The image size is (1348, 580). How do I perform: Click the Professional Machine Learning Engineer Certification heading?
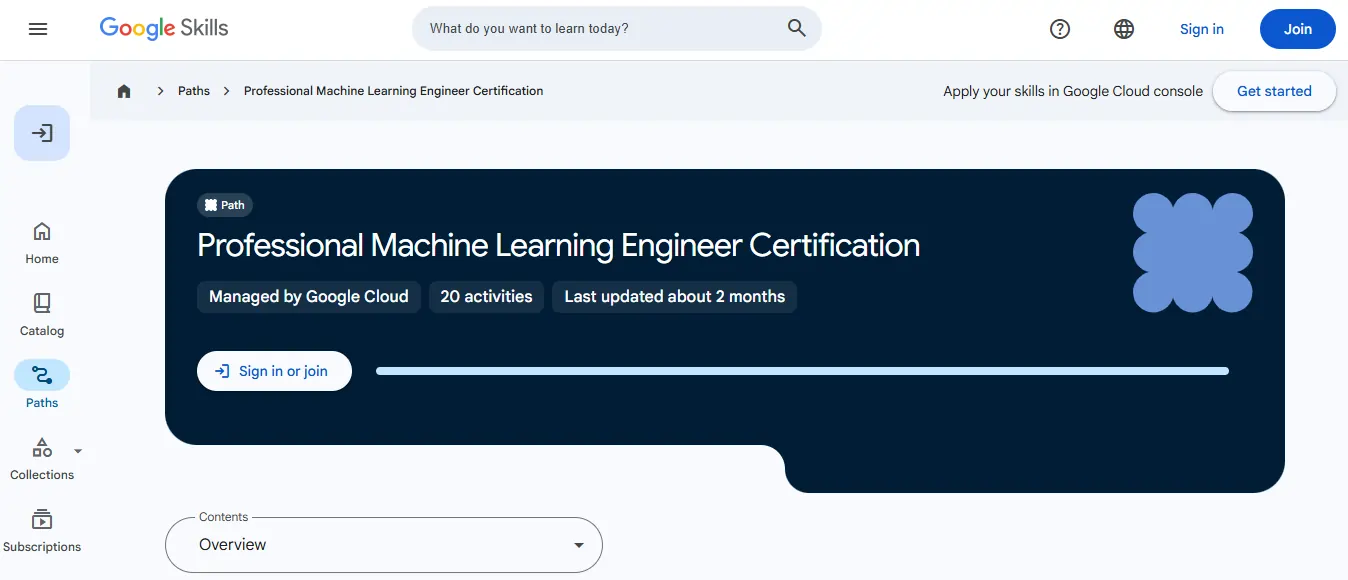(x=559, y=246)
